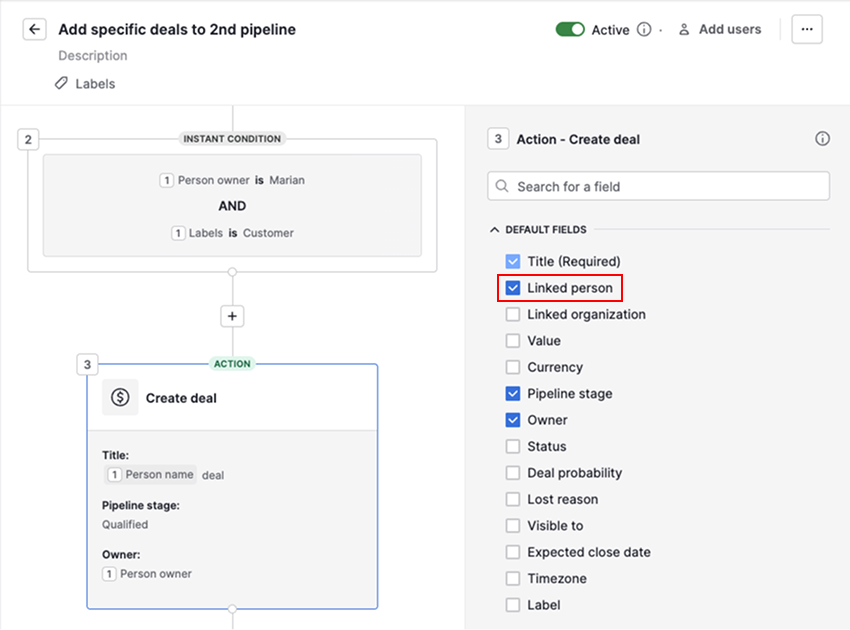Click the back arrow button
The image size is (850, 630).
click(x=35, y=30)
